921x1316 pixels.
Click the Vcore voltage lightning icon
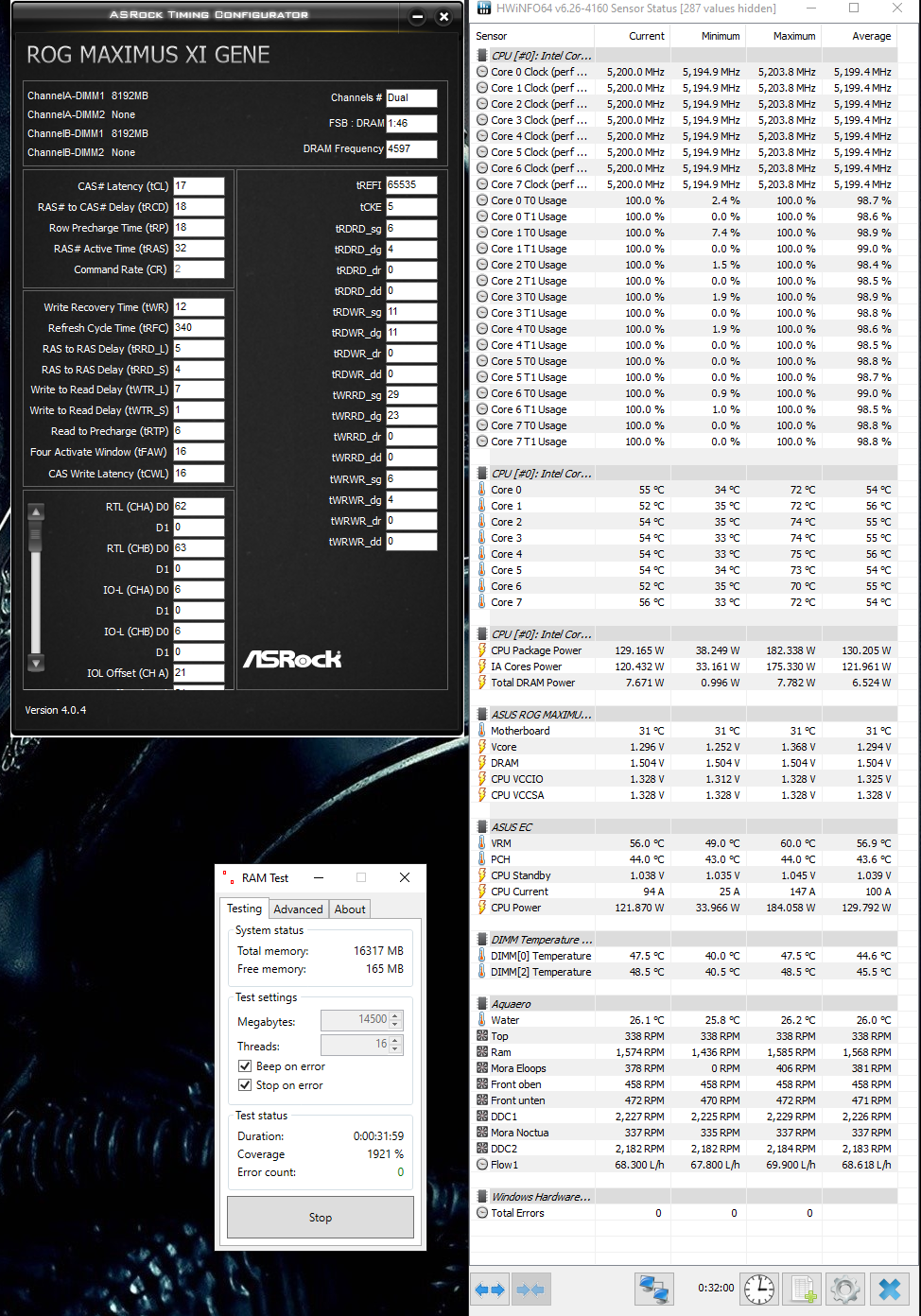tap(482, 747)
